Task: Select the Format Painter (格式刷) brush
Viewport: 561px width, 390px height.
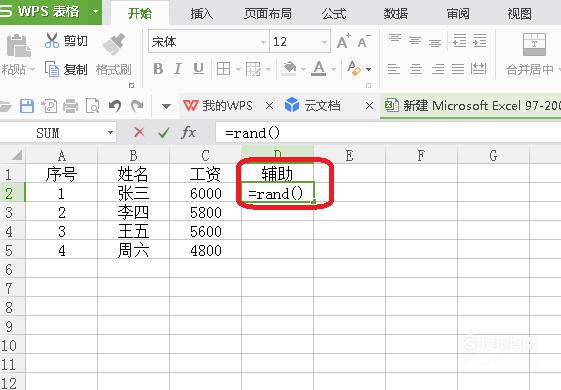Action: (x=114, y=54)
